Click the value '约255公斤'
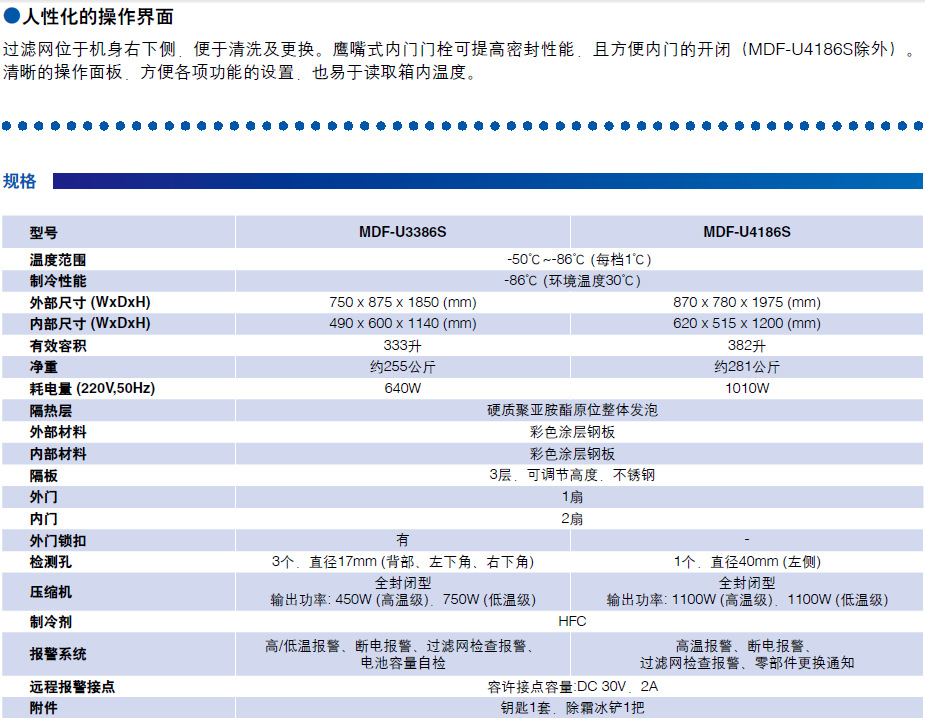The width and height of the screenshot is (925, 718). (402, 367)
